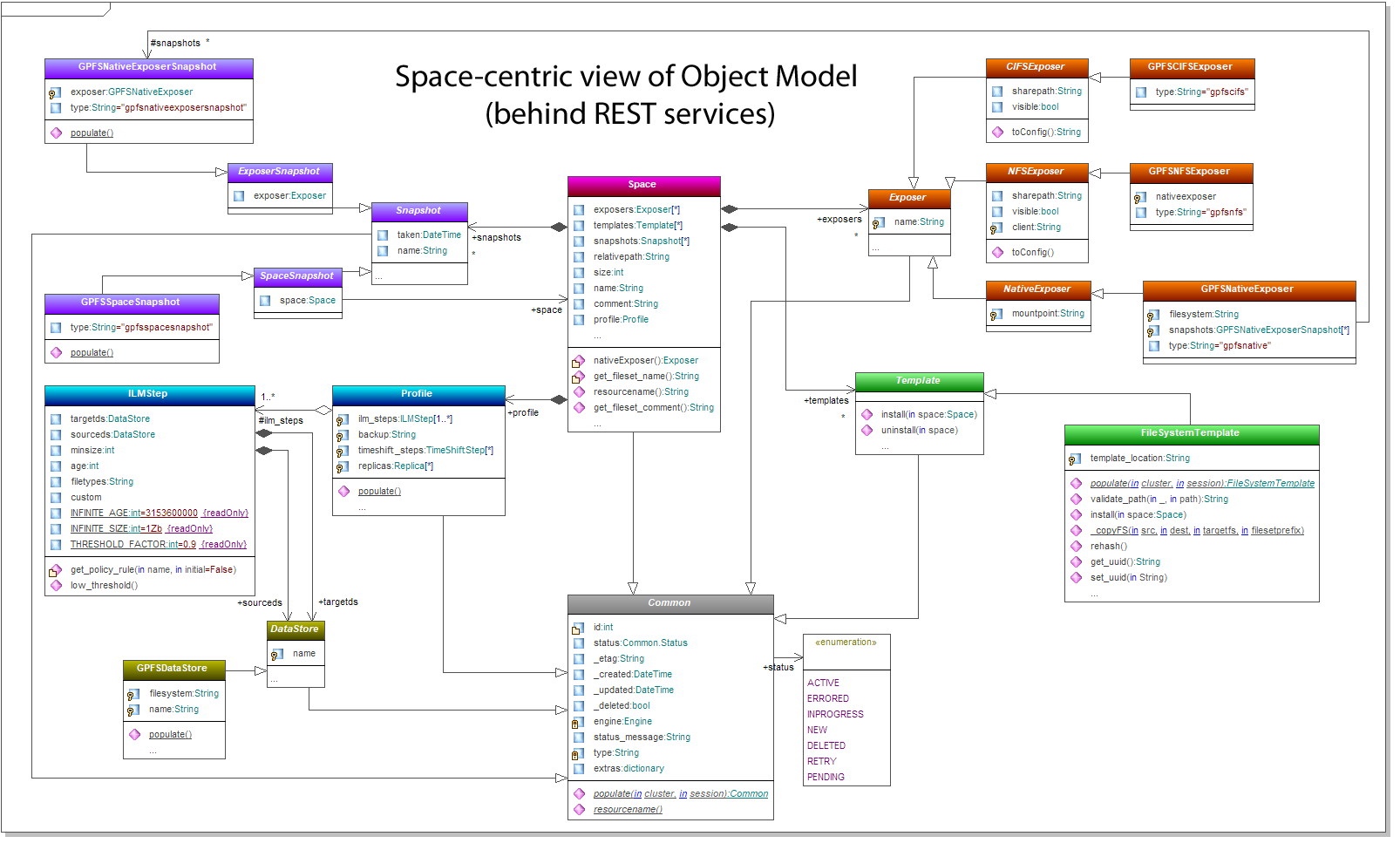Click the key icon beside filesystem:String in GPFSDataStore
This screenshot has height=850, width=1400.
133,693
